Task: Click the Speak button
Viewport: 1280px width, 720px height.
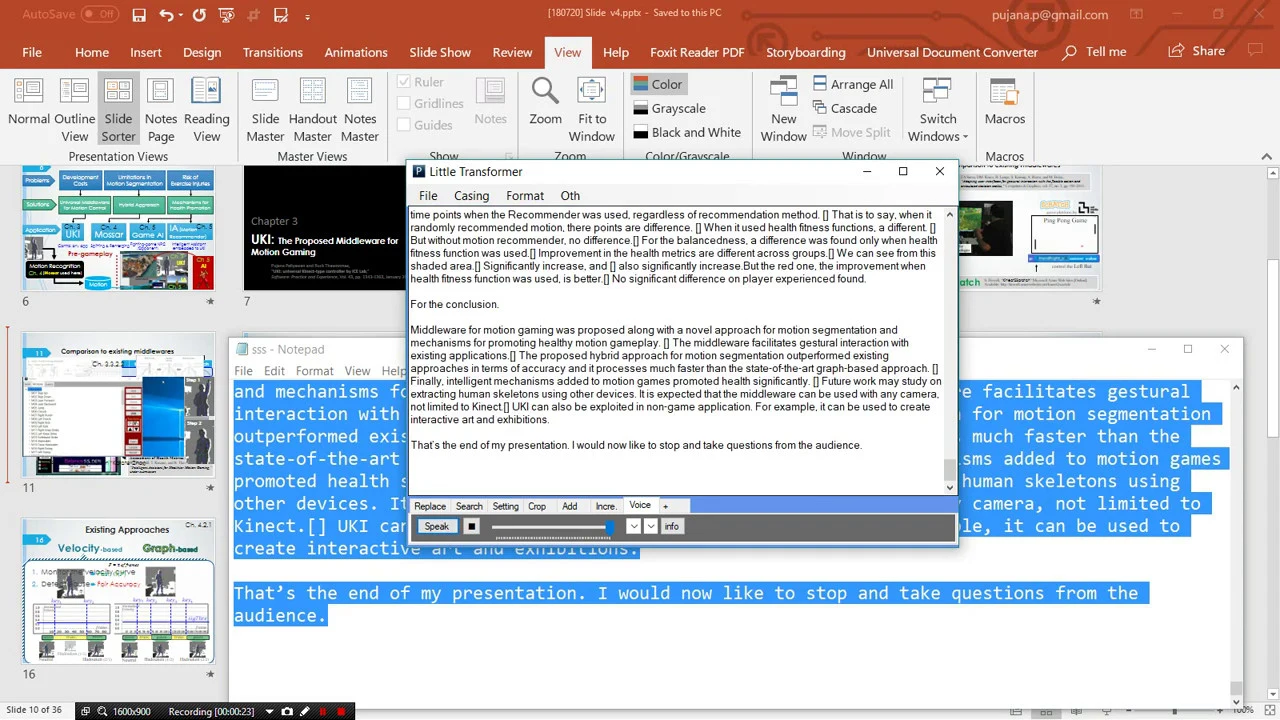Action: pos(437,527)
